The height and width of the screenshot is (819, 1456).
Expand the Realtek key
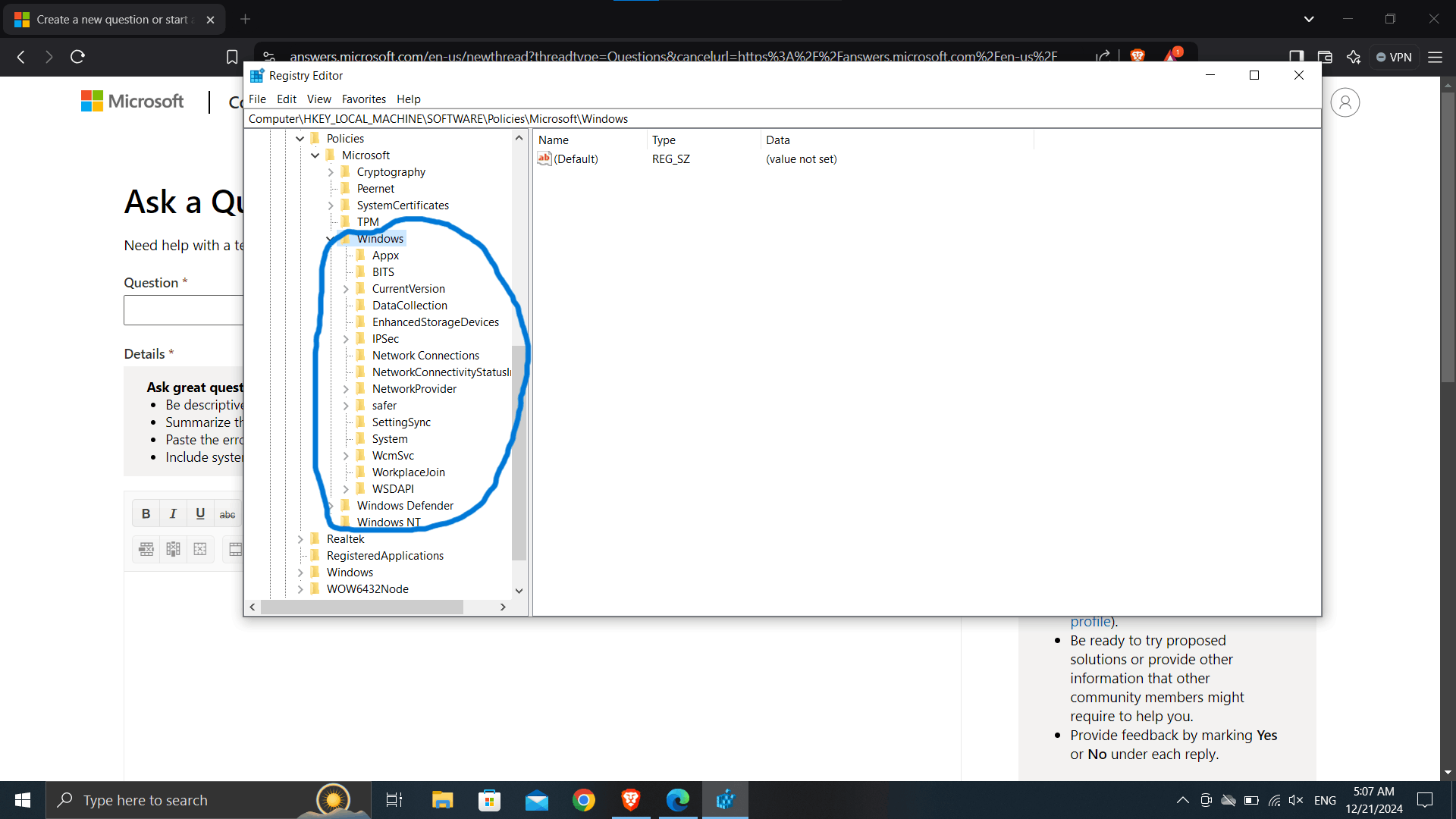[300, 539]
